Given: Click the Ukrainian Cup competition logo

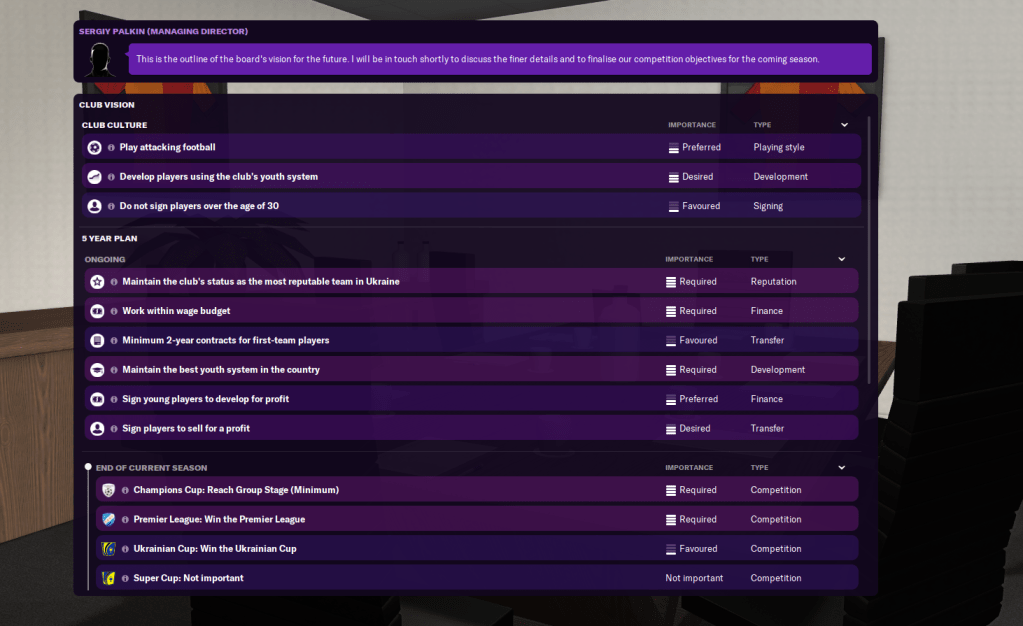Looking at the screenshot, I should 108,549.
